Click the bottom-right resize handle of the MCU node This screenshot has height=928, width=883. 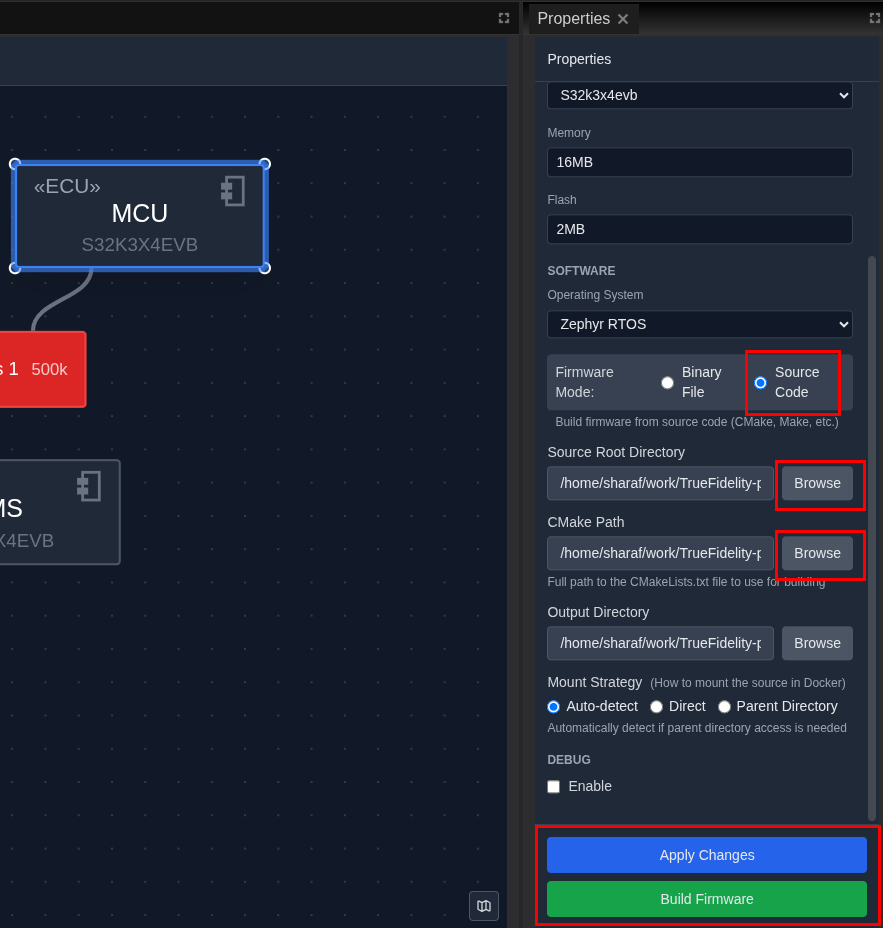click(265, 268)
